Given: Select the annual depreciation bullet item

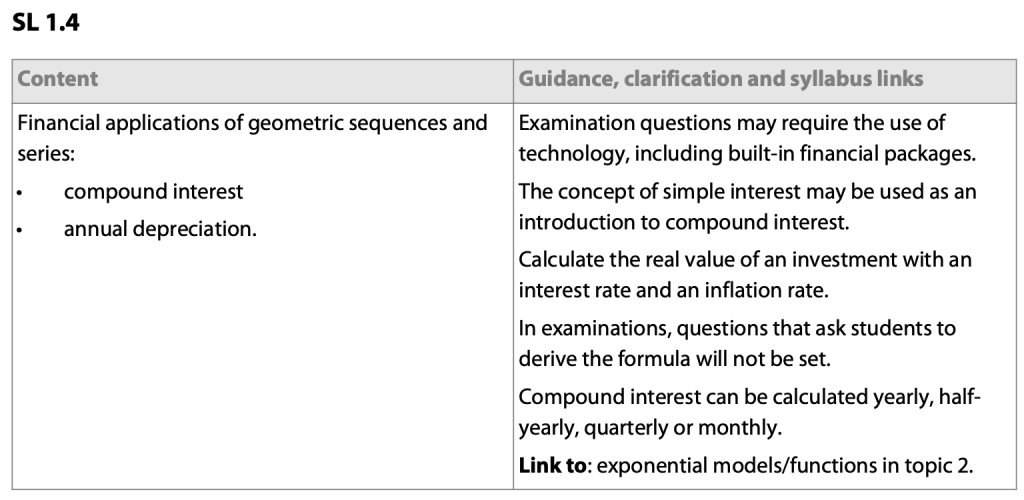Looking at the screenshot, I should [160, 229].
